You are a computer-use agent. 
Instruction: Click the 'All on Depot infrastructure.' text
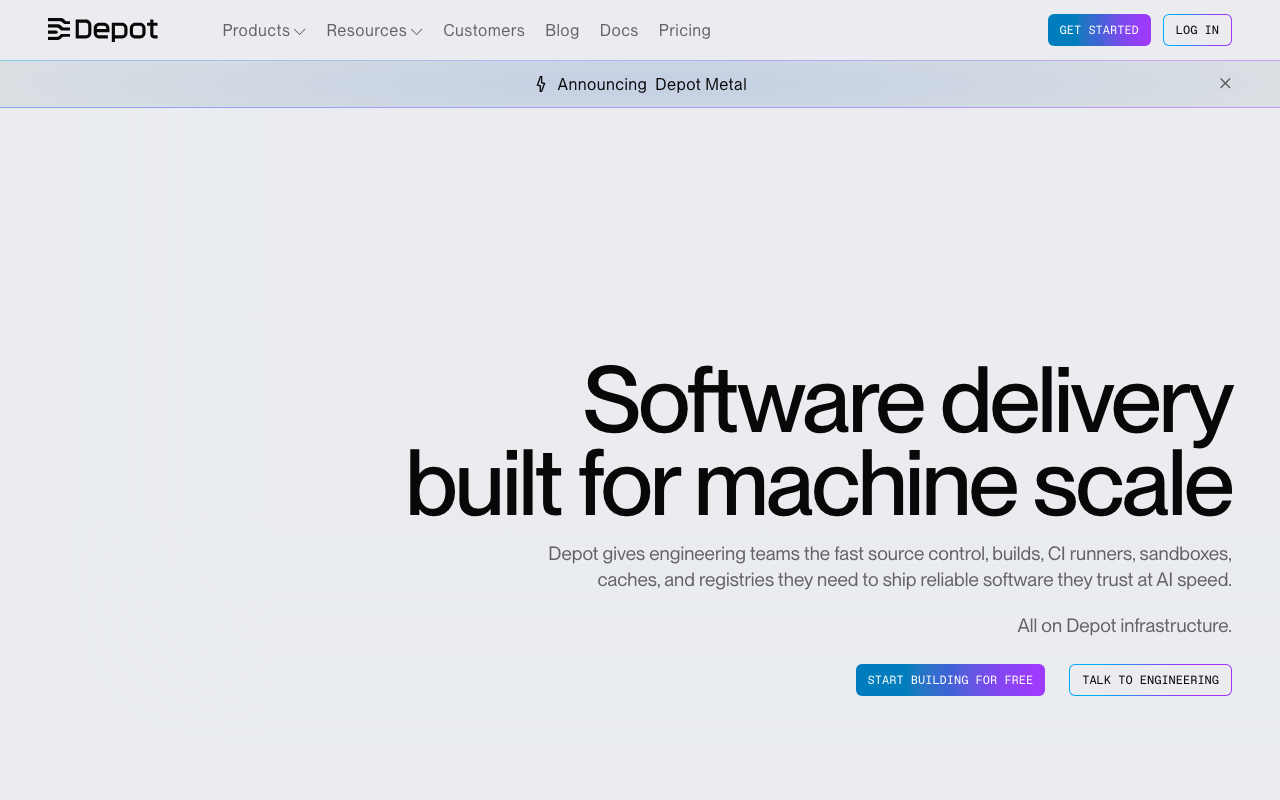click(1124, 626)
